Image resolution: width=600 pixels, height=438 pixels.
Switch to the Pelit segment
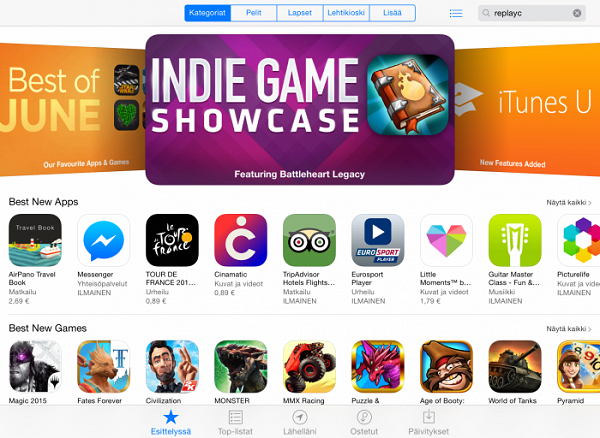tap(254, 13)
